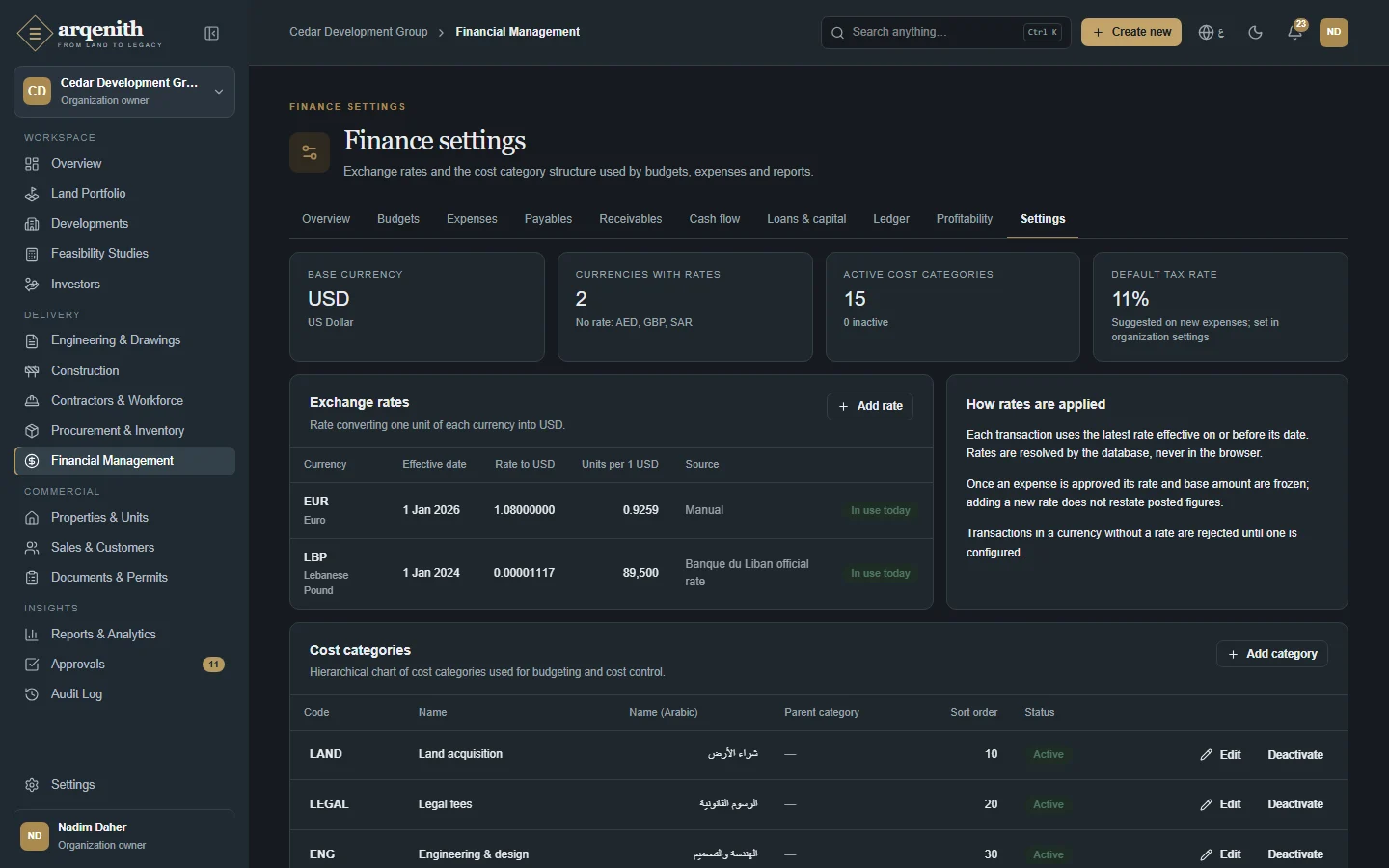This screenshot has height=868, width=1389.
Task: Open the Loans & capital tab
Action: coord(806,219)
